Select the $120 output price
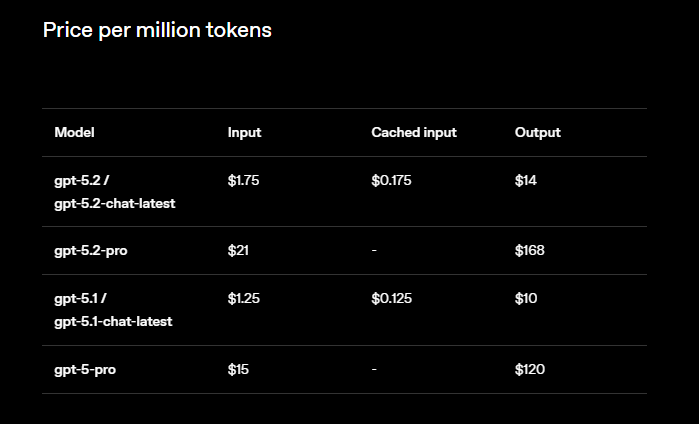The height and width of the screenshot is (424, 699). click(x=530, y=369)
